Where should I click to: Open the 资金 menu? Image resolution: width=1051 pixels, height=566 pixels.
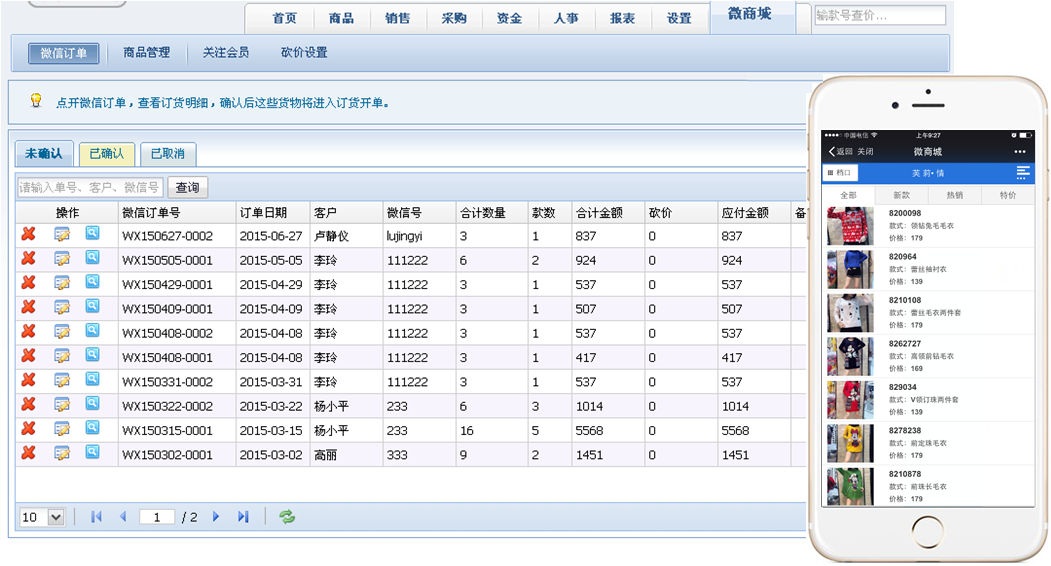[x=509, y=18]
